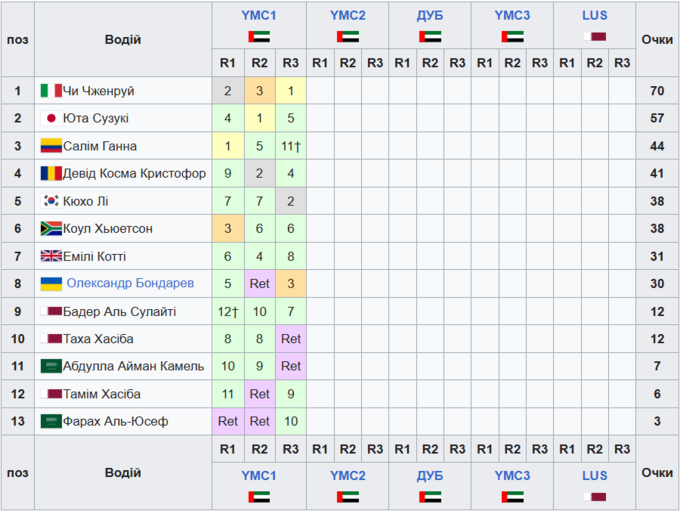Viewport: 680px width, 511px height.
Task: Click the Saudi flag beside Фарах Аль-Юсеф
Action: [x=51, y=421]
